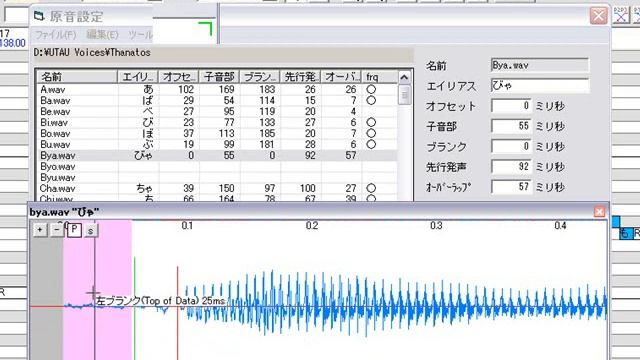Select the Byu.wav row
This screenshot has width=640, height=360.
tap(217, 178)
